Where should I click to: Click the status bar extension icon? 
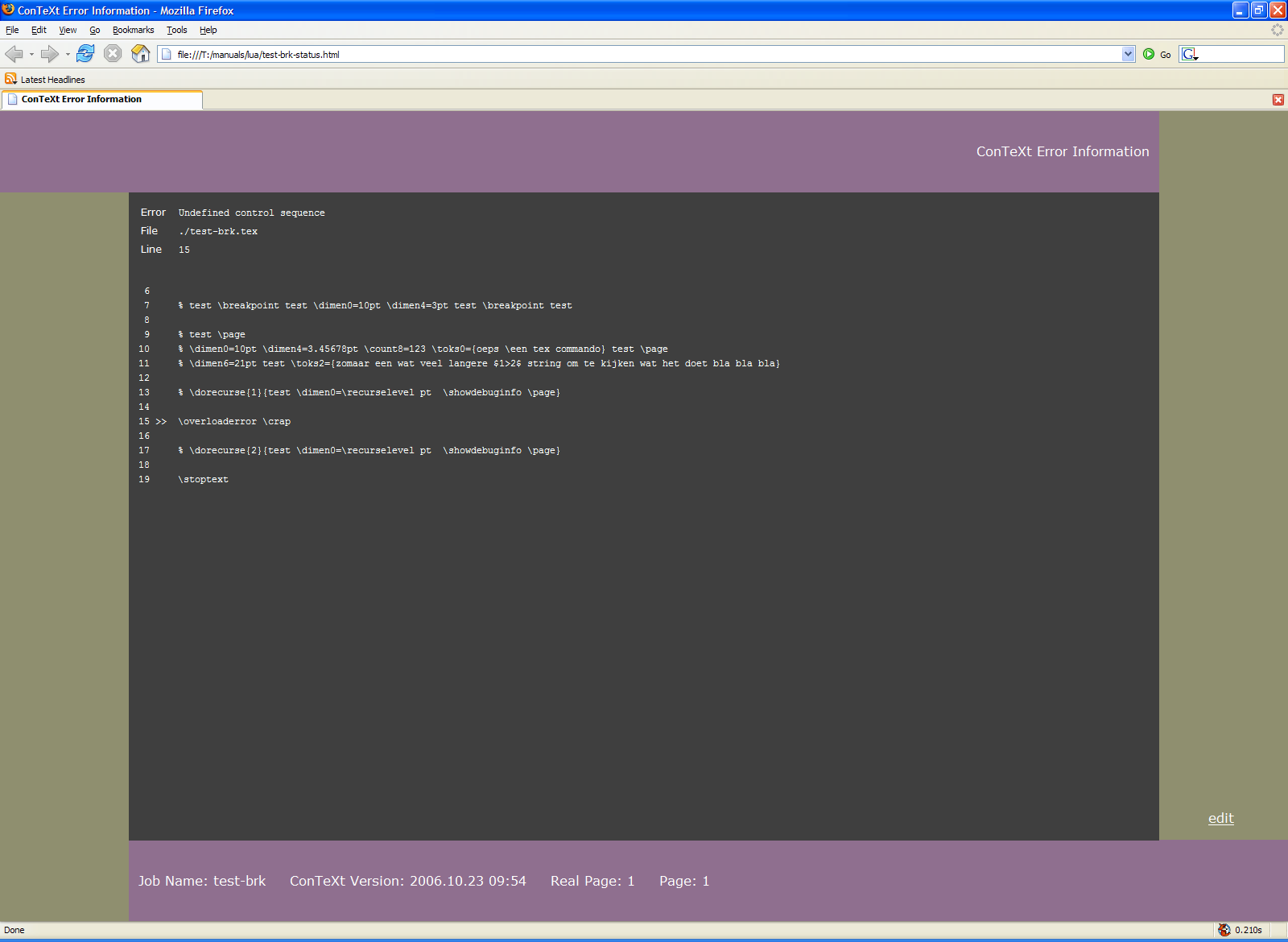tap(1224, 930)
